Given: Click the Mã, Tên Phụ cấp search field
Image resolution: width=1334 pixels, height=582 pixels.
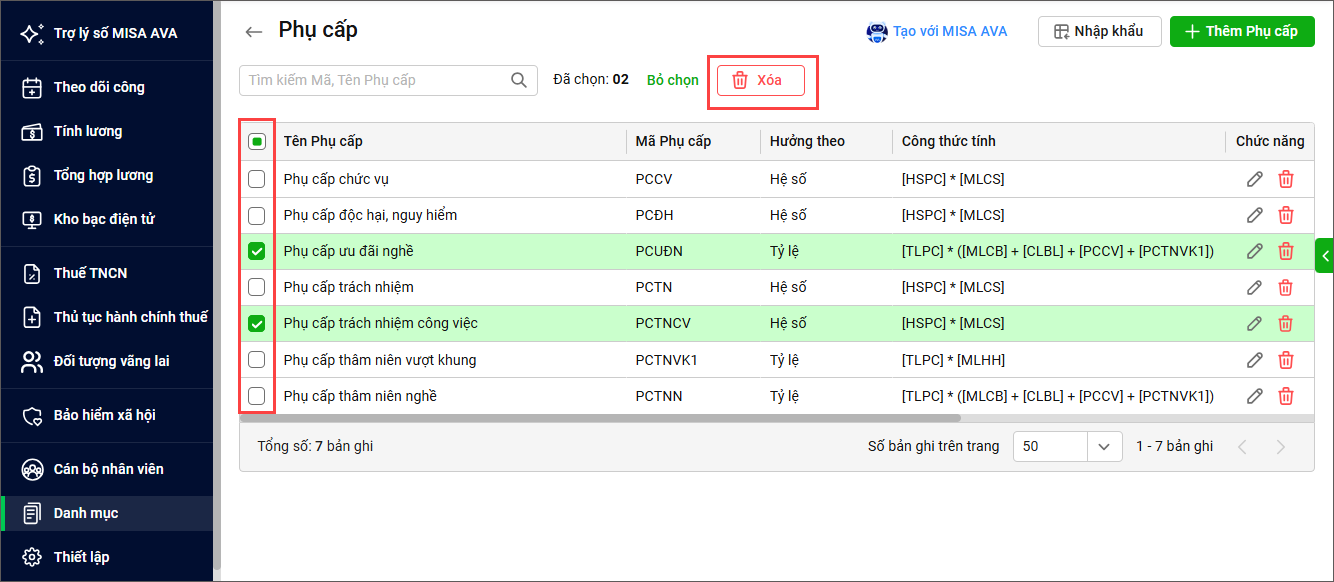Looking at the screenshot, I should pyautogui.click(x=375, y=80).
